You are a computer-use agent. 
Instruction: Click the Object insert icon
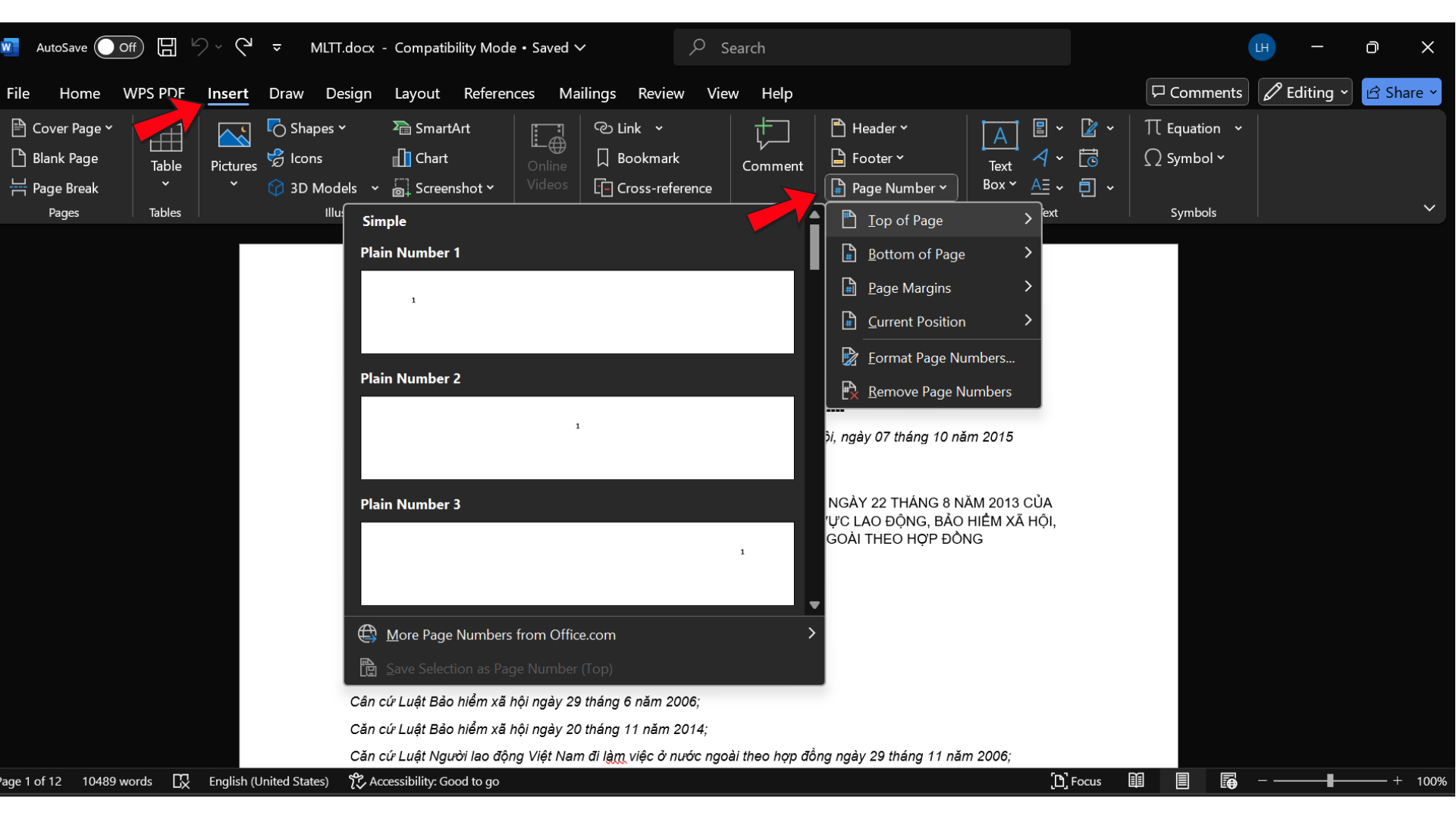1087,187
